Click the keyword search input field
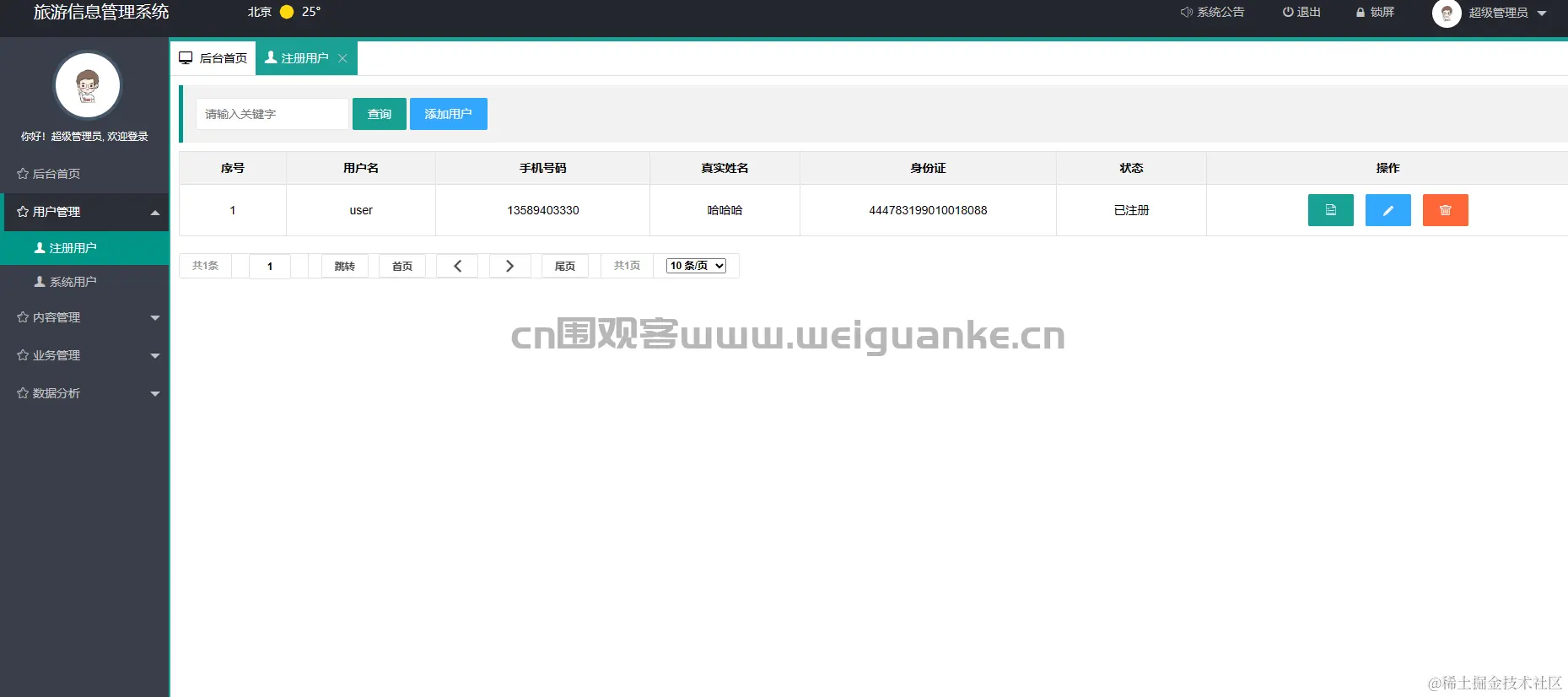Viewport: 1568px width, 697px height. pyautogui.click(x=272, y=114)
